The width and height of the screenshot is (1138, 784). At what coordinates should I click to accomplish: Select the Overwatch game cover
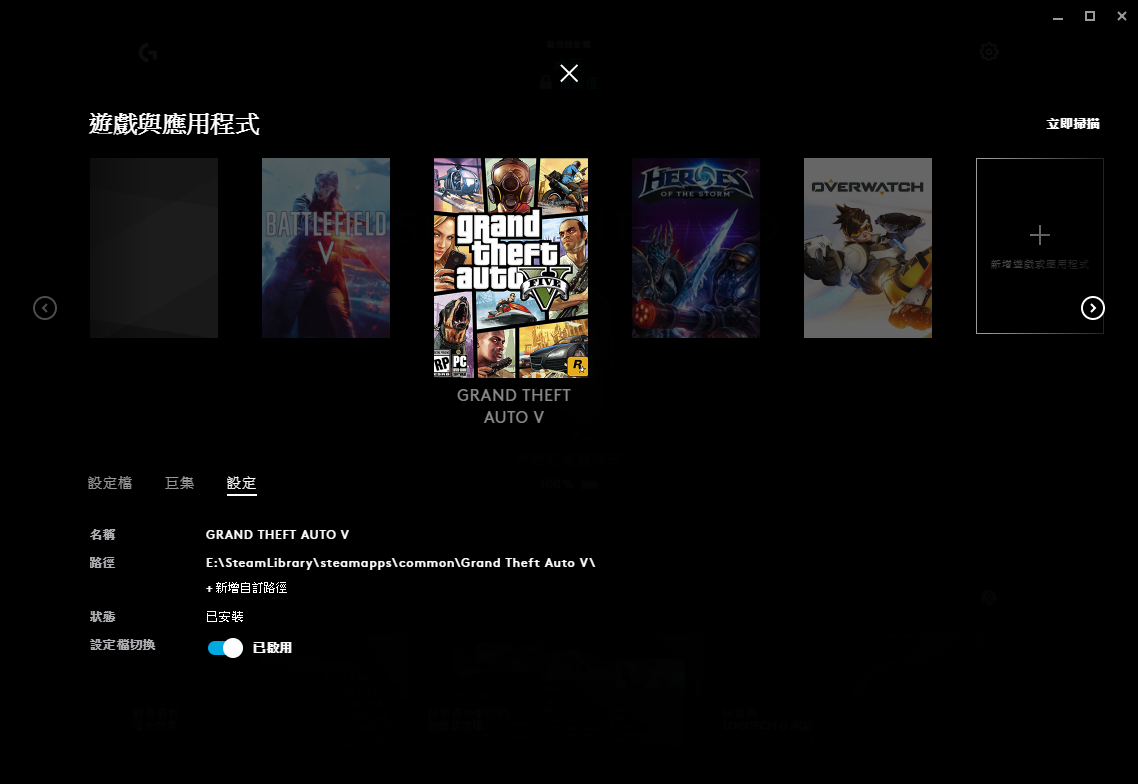pyautogui.click(x=867, y=248)
